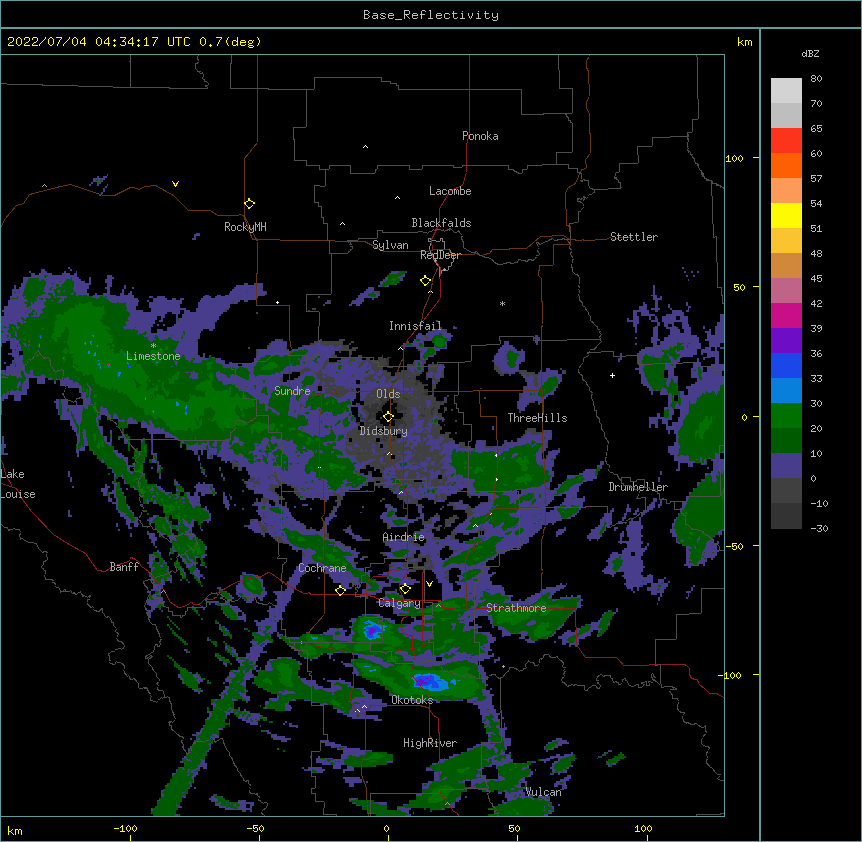862x842 pixels.
Task: Click the Lake Louise label
Action: click(16, 484)
